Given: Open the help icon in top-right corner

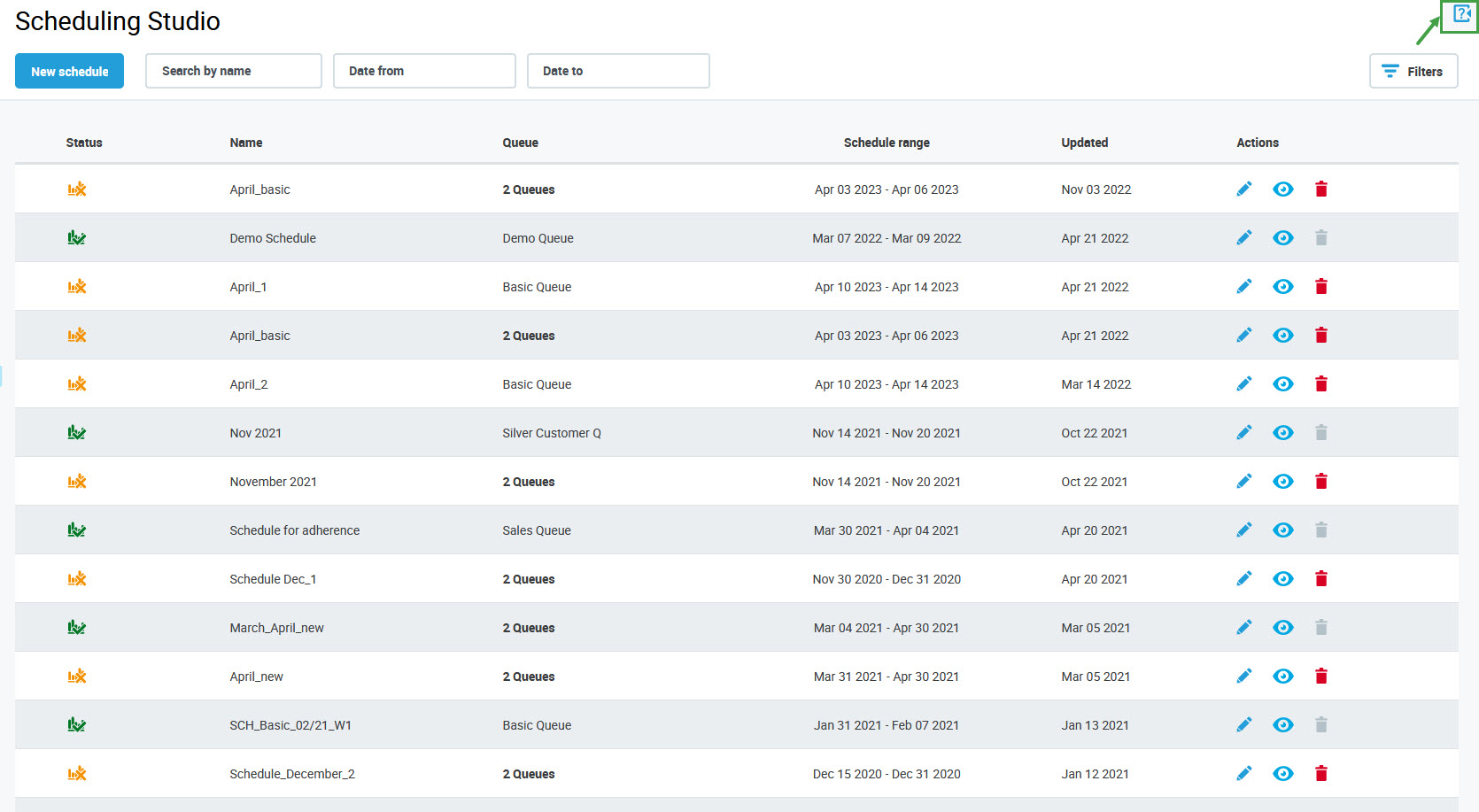Looking at the screenshot, I should (x=1461, y=14).
